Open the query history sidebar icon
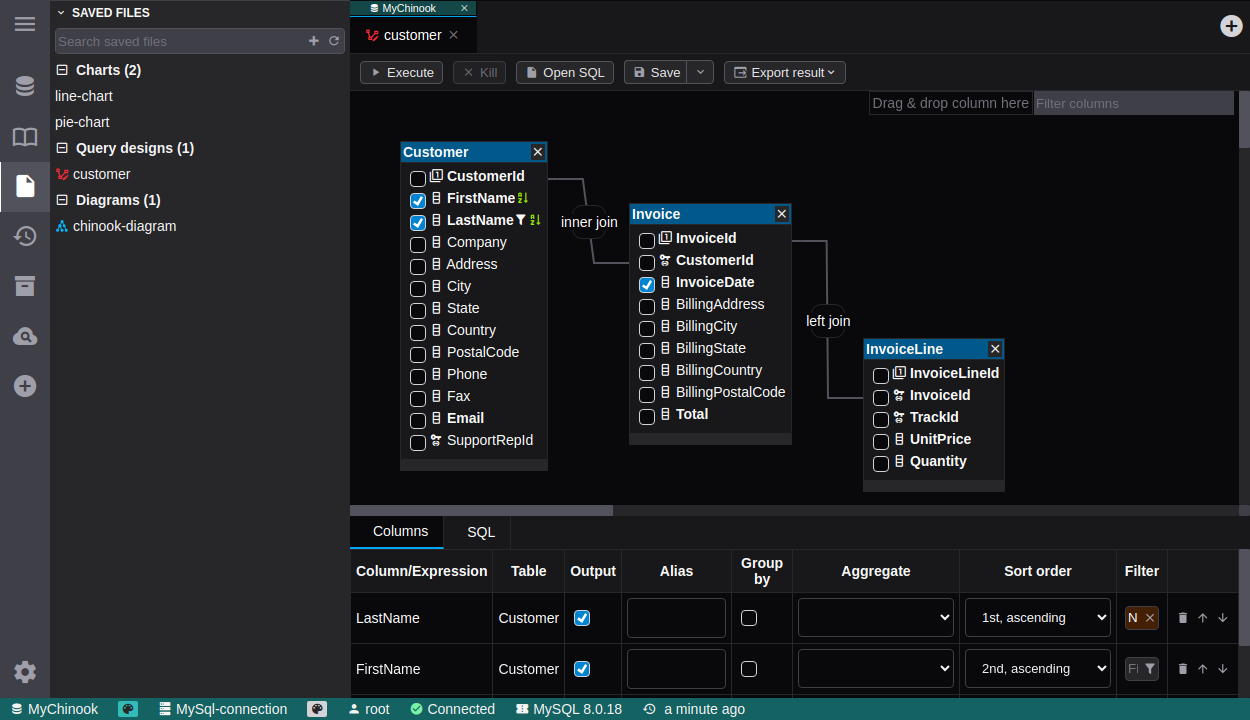 click(x=25, y=236)
